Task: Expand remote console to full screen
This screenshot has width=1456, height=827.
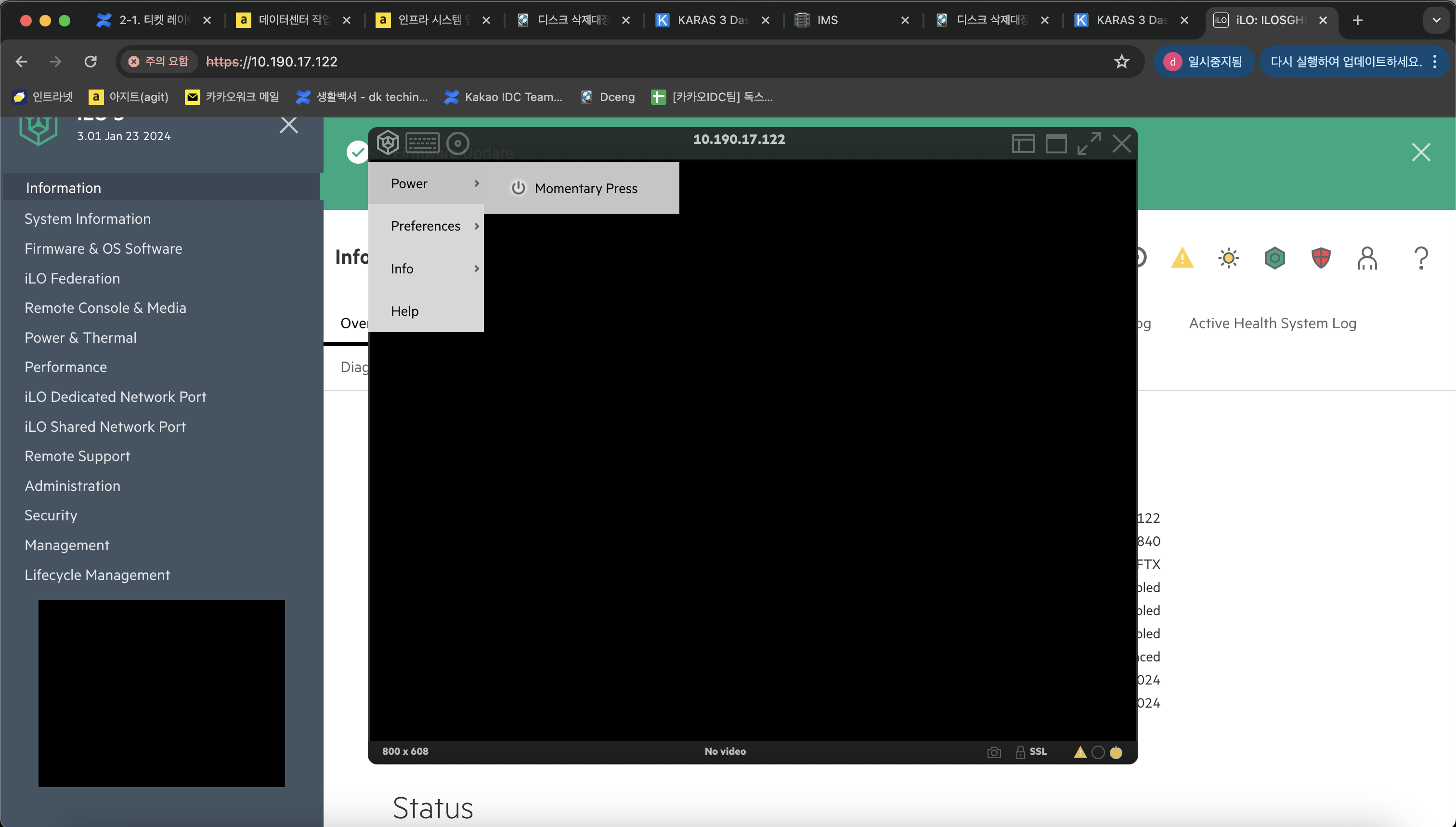Action: (x=1089, y=143)
